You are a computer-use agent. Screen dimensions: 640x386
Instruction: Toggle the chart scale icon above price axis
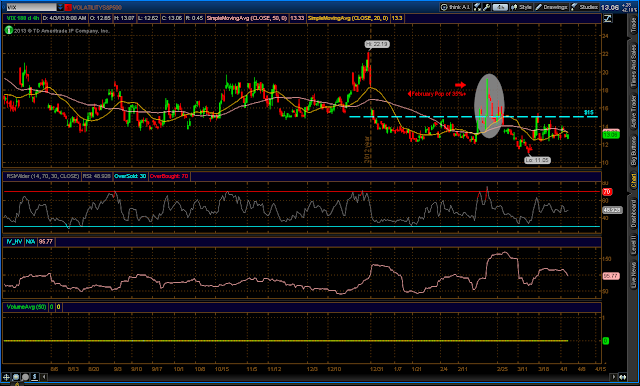tap(607, 18)
